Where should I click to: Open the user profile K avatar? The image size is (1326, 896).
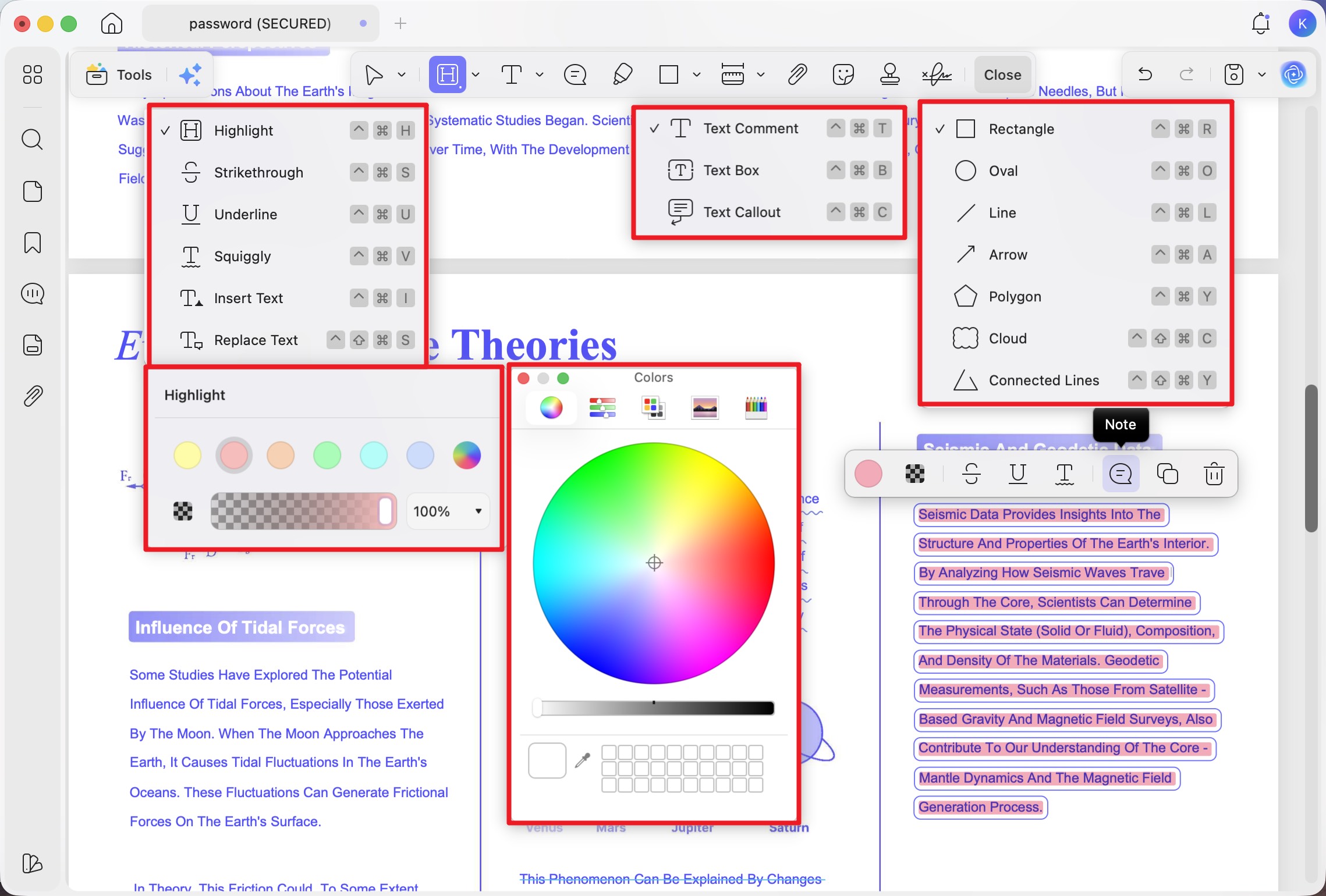pos(1303,23)
